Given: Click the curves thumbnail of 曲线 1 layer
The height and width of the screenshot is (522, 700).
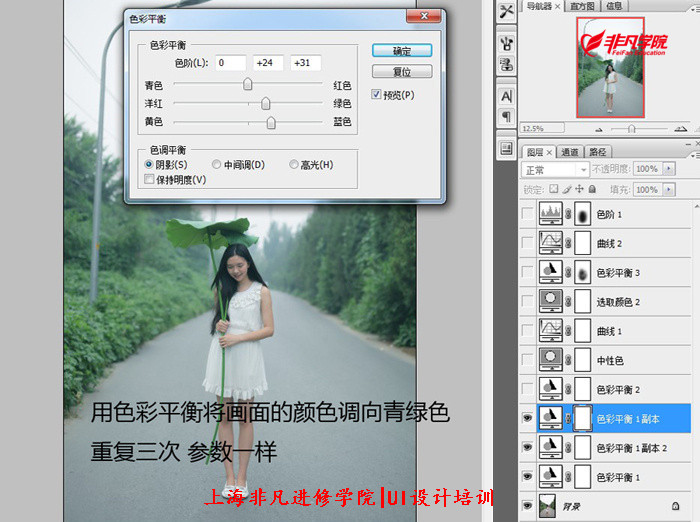Looking at the screenshot, I should (x=550, y=330).
